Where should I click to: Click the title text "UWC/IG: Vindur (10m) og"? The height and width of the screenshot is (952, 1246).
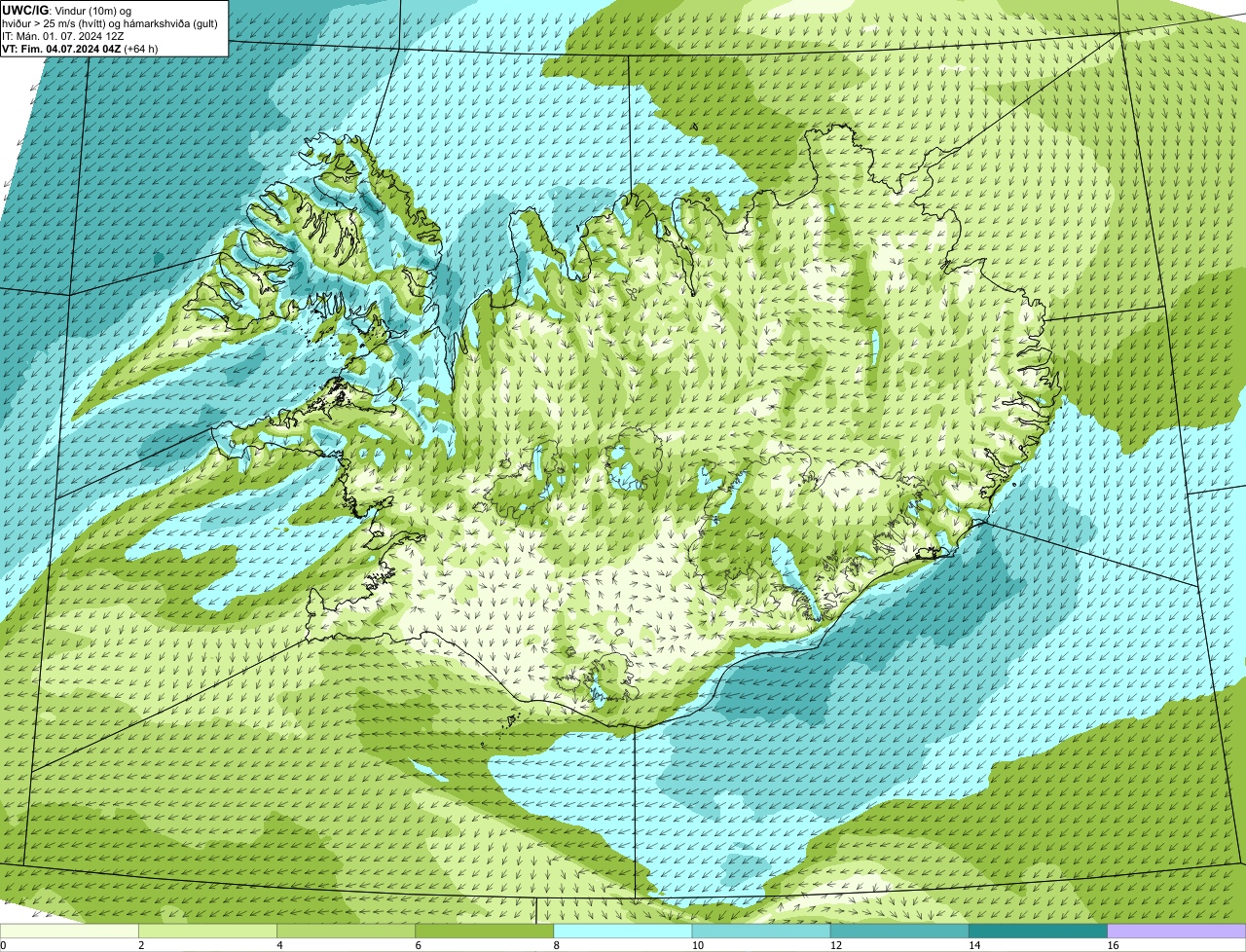pyautogui.click(x=66, y=10)
